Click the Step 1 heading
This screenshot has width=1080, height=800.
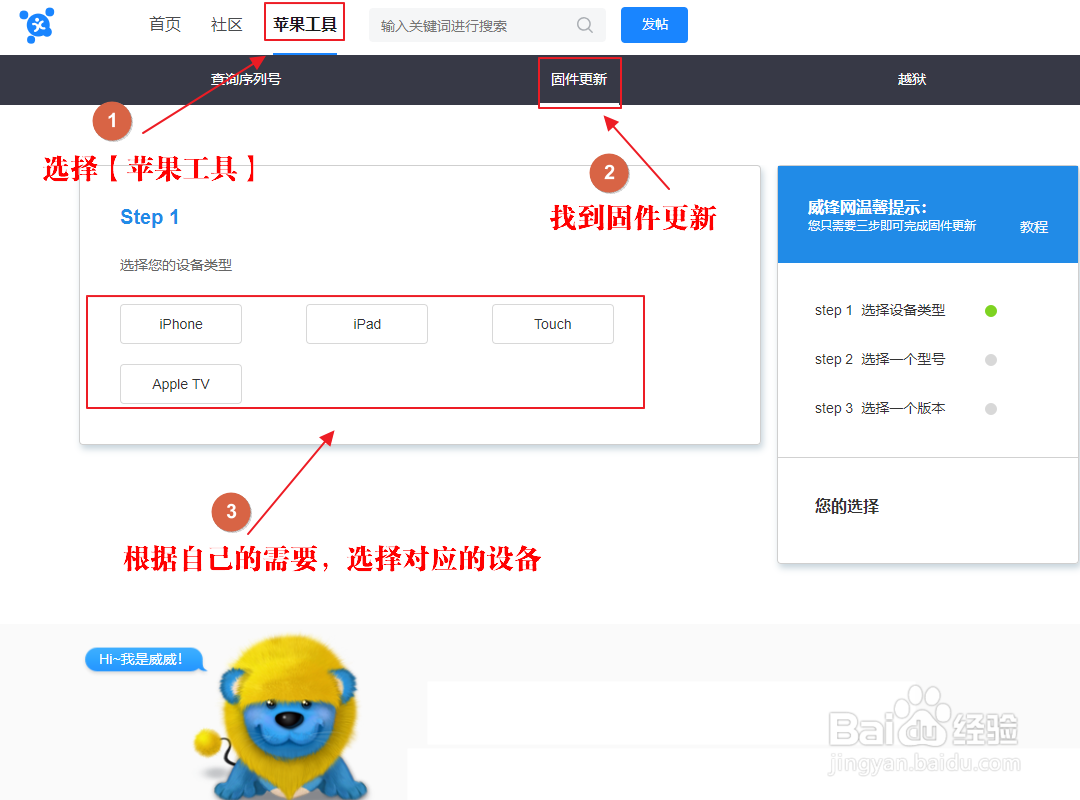coord(149,217)
